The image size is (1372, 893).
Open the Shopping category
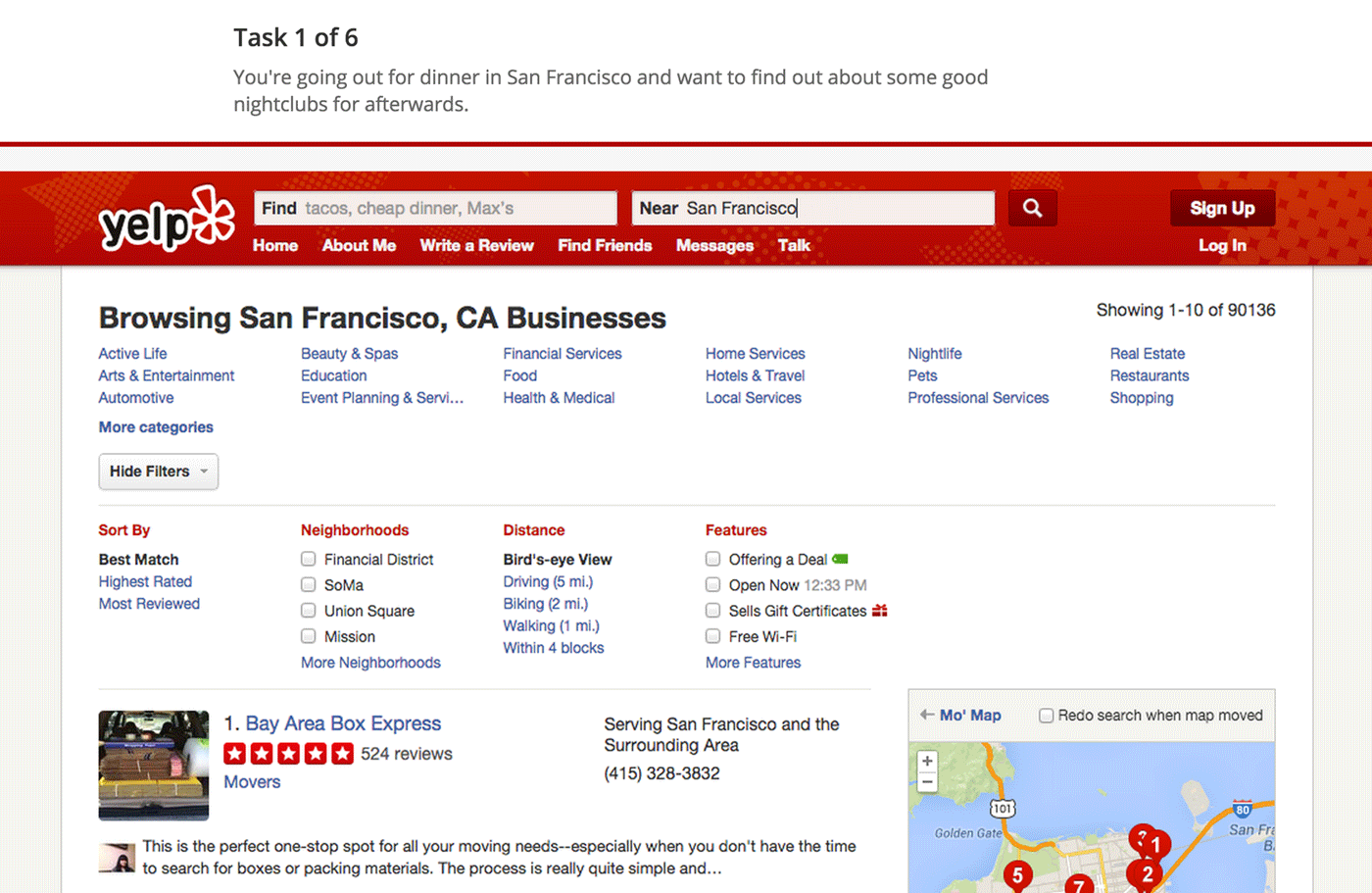(1142, 398)
